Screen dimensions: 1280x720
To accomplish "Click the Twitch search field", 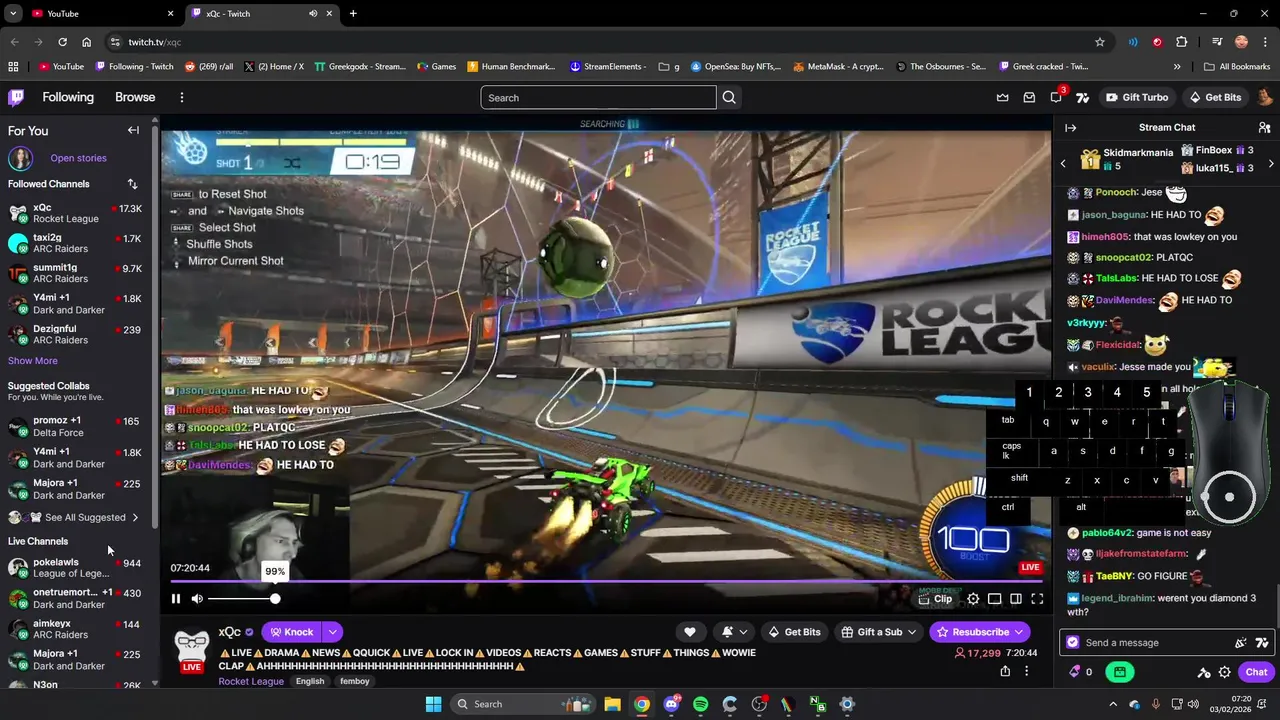I will (x=598, y=97).
